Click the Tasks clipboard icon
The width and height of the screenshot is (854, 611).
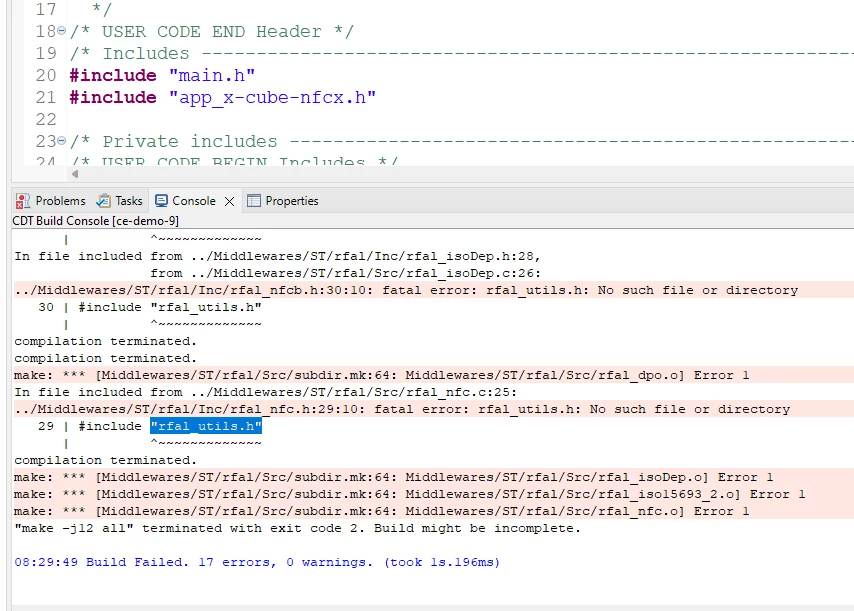(103, 201)
